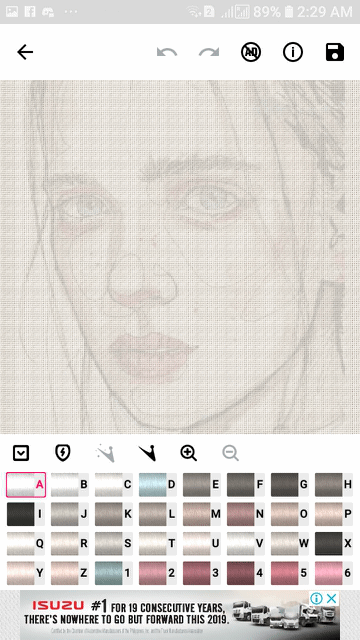Select thread color A
Viewport: 360px width, 640px height.
pos(26,484)
